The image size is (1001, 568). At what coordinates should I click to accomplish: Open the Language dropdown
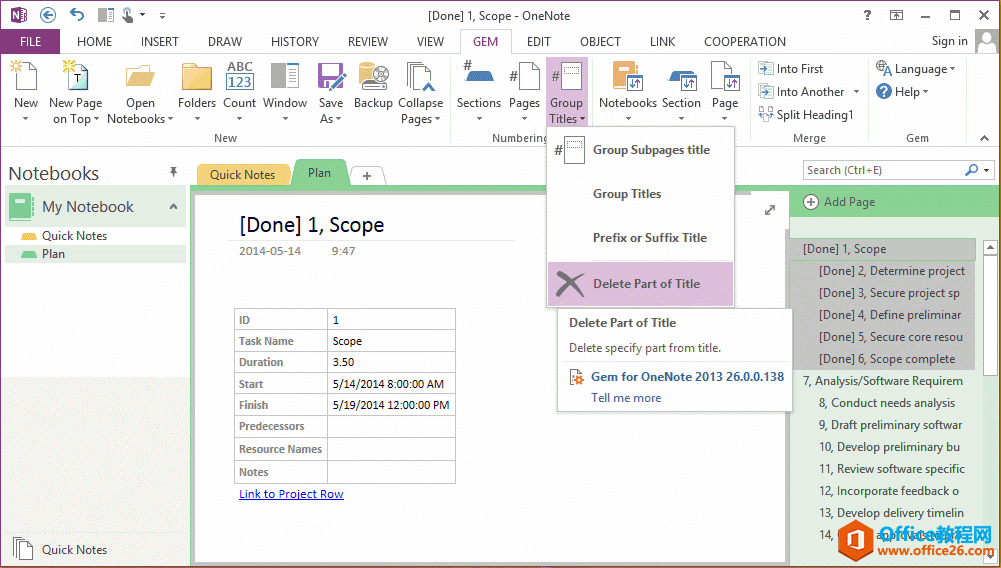(916, 69)
